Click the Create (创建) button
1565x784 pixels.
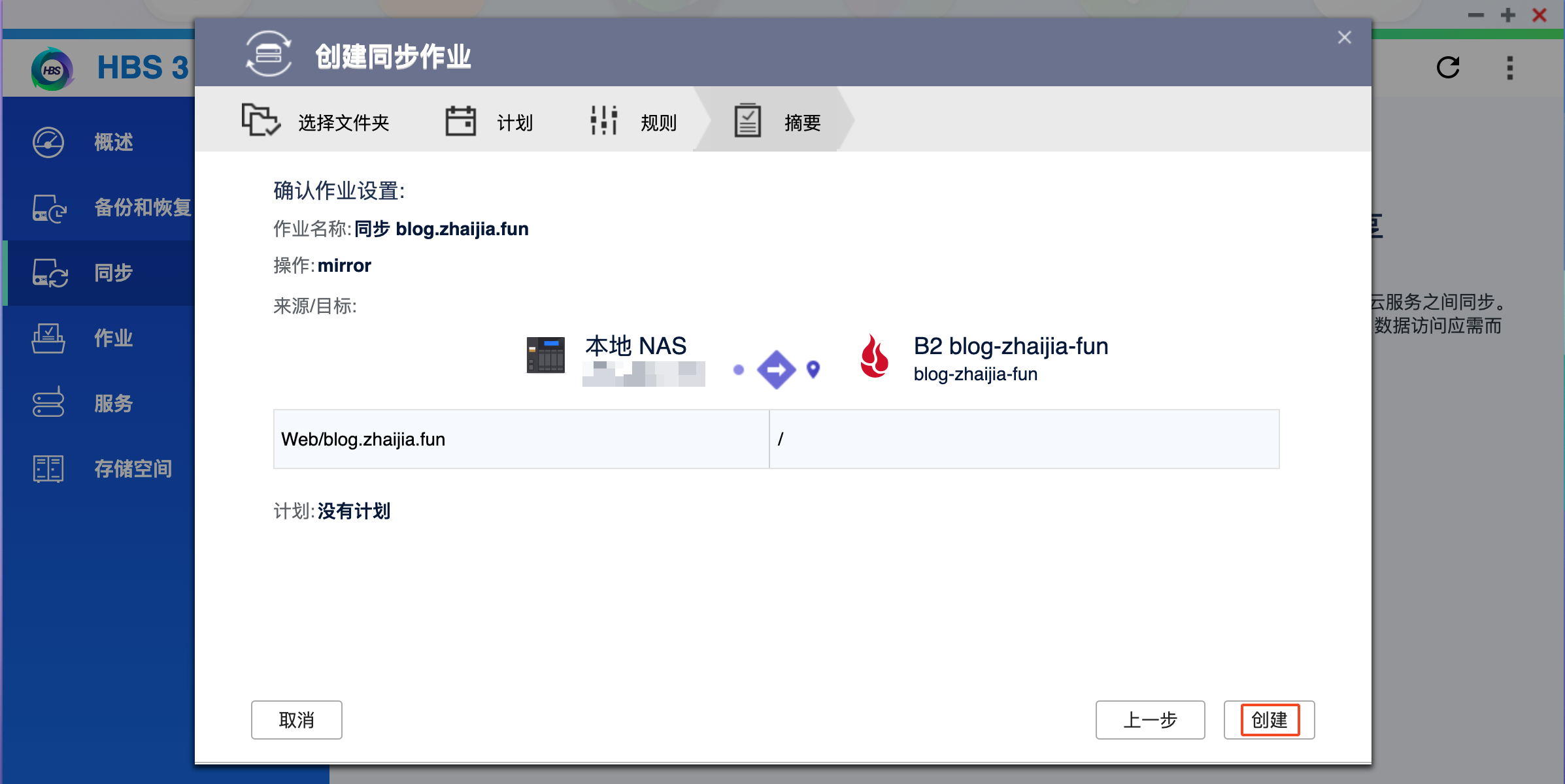coord(1270,720)
